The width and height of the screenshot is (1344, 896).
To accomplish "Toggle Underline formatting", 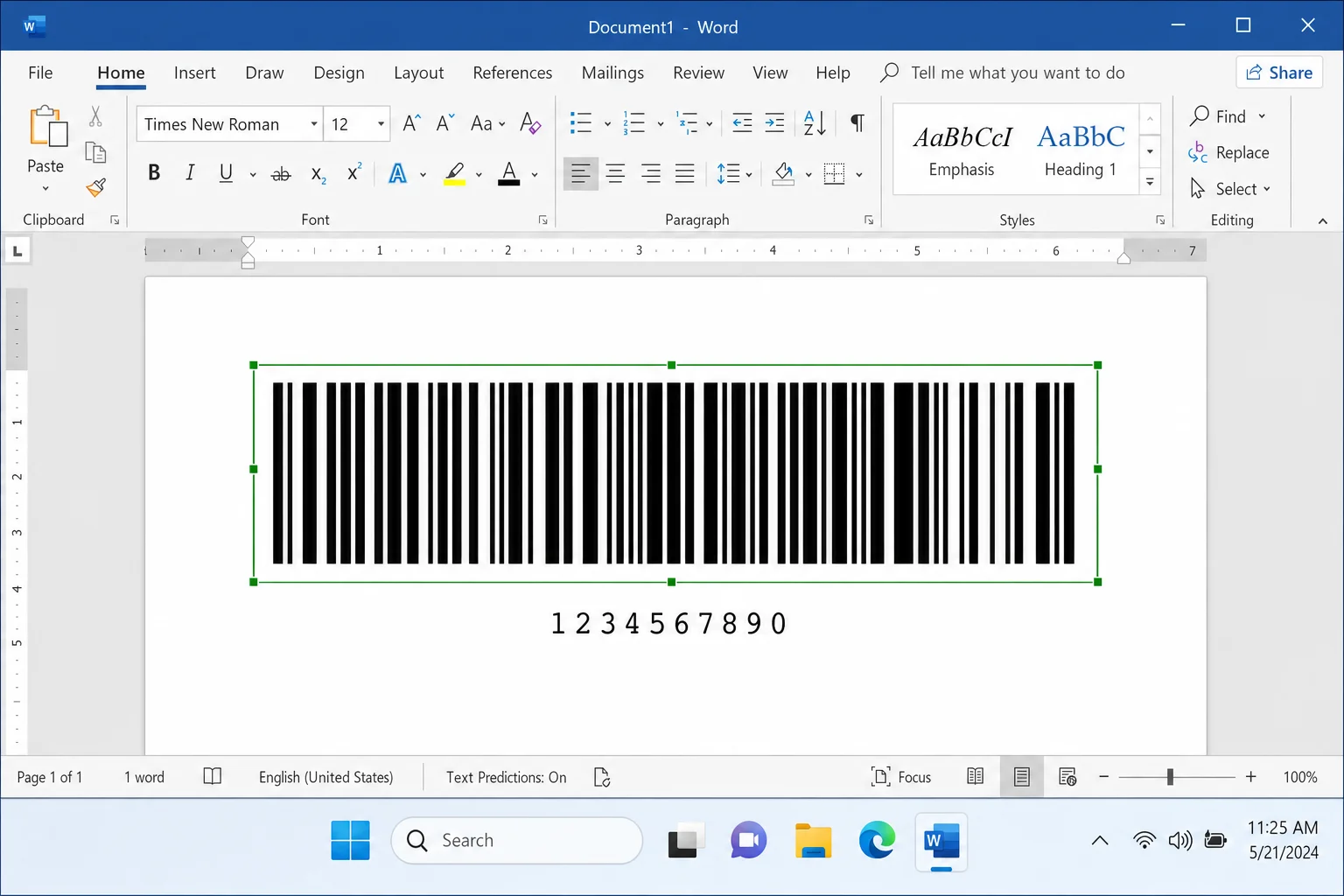I will [x=226, y=173].
